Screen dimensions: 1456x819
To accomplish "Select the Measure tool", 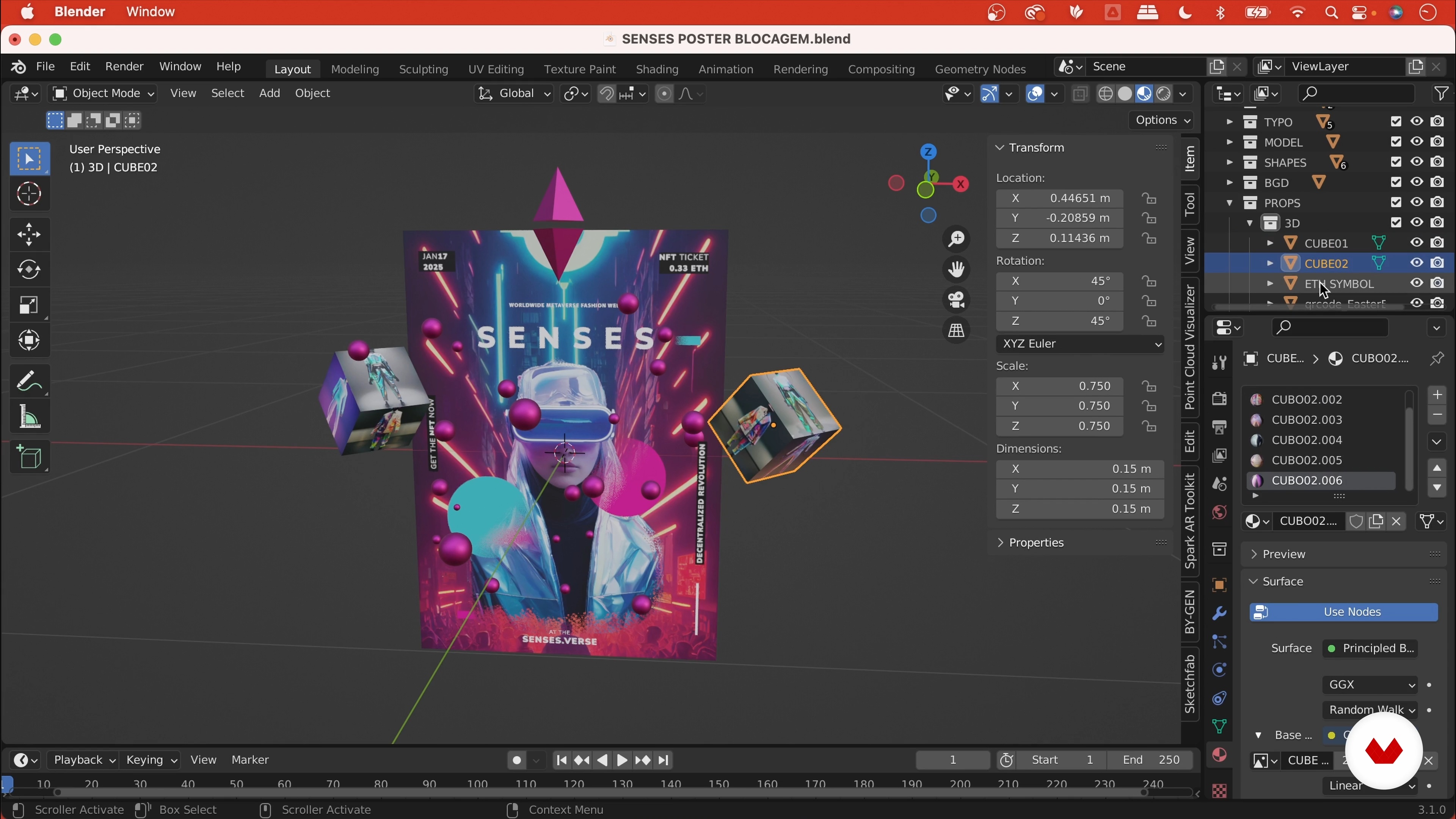I will coord(30,417).
